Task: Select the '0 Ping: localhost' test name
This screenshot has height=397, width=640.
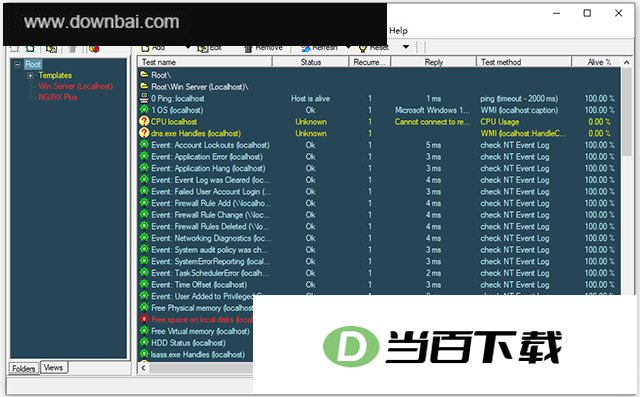Action: (x=178, y=98)
